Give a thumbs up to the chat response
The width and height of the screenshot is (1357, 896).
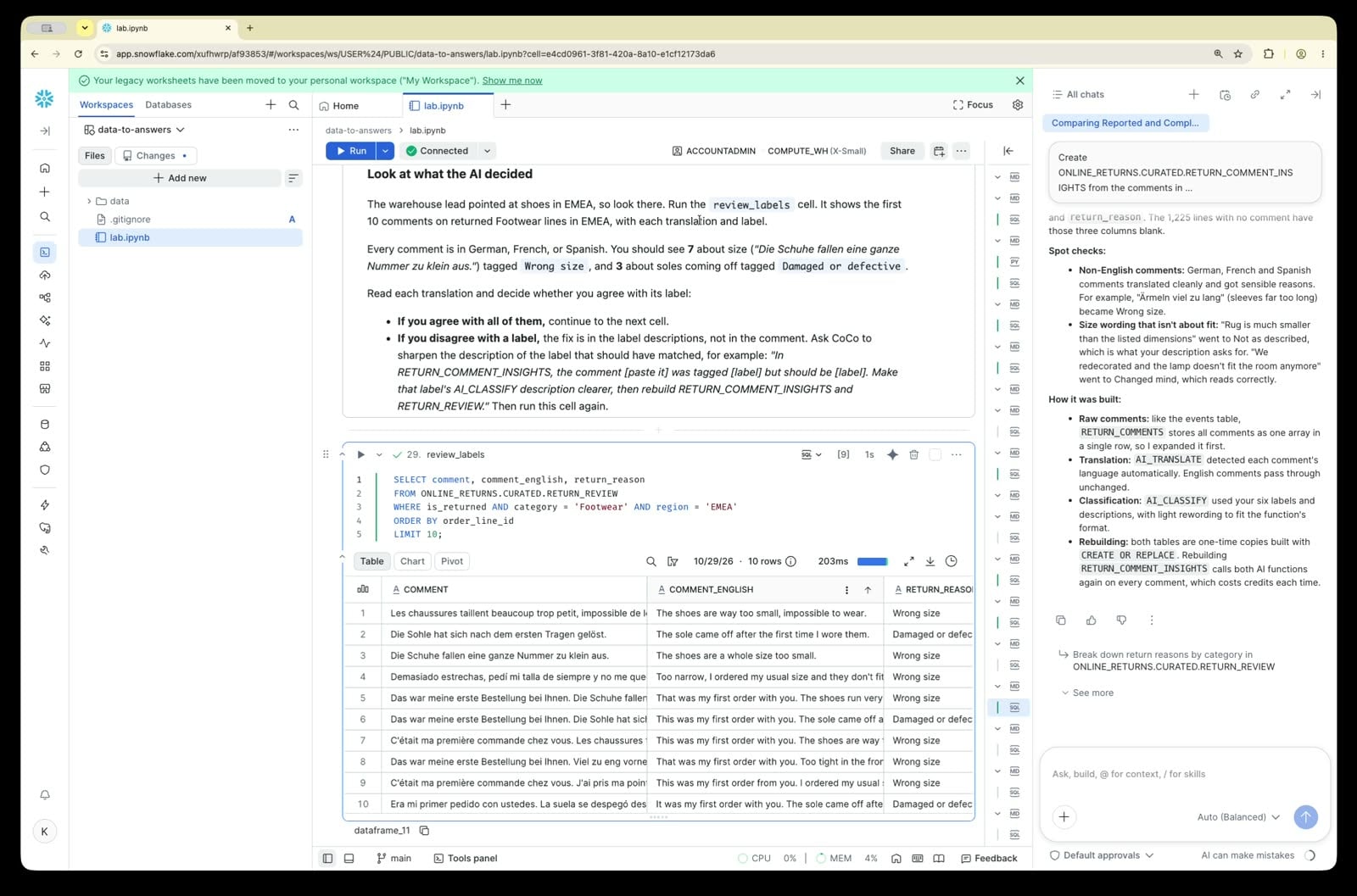[x=1091, y=621]
